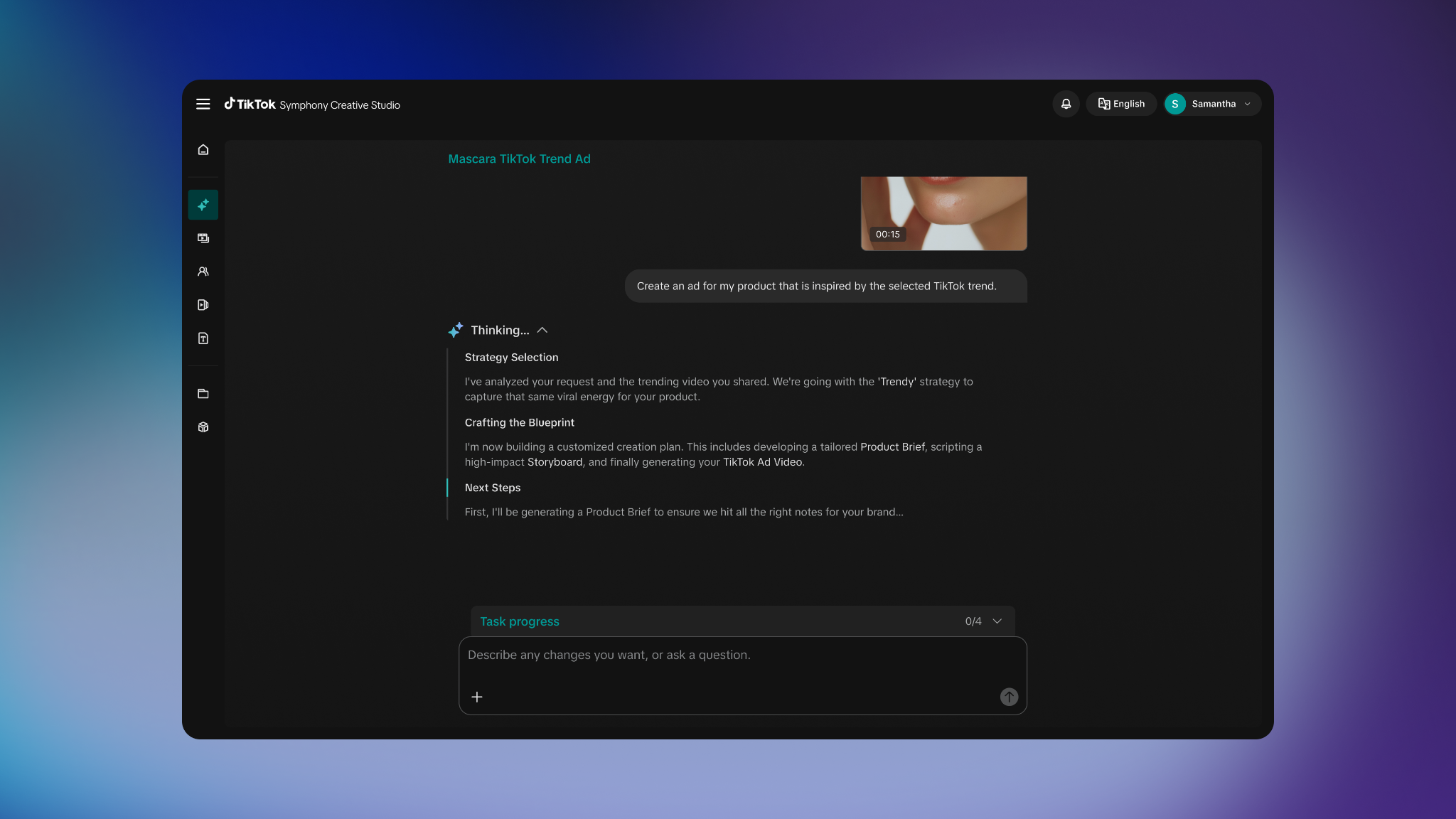Select the text document icon
The width and height of the screenshot is (1456, 819).
203,338
